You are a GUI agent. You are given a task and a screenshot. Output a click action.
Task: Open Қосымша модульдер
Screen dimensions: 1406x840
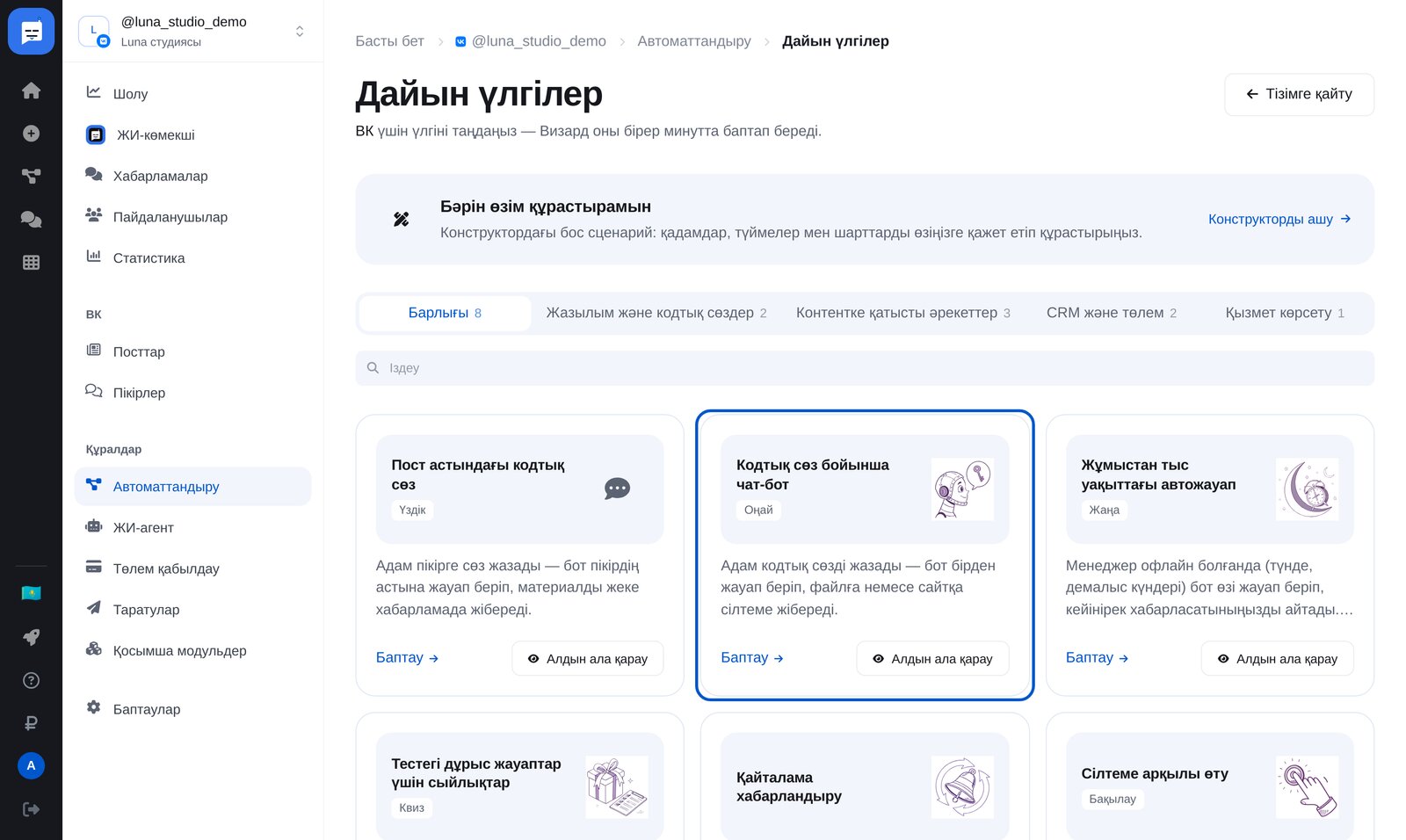(x=192, y=650)
